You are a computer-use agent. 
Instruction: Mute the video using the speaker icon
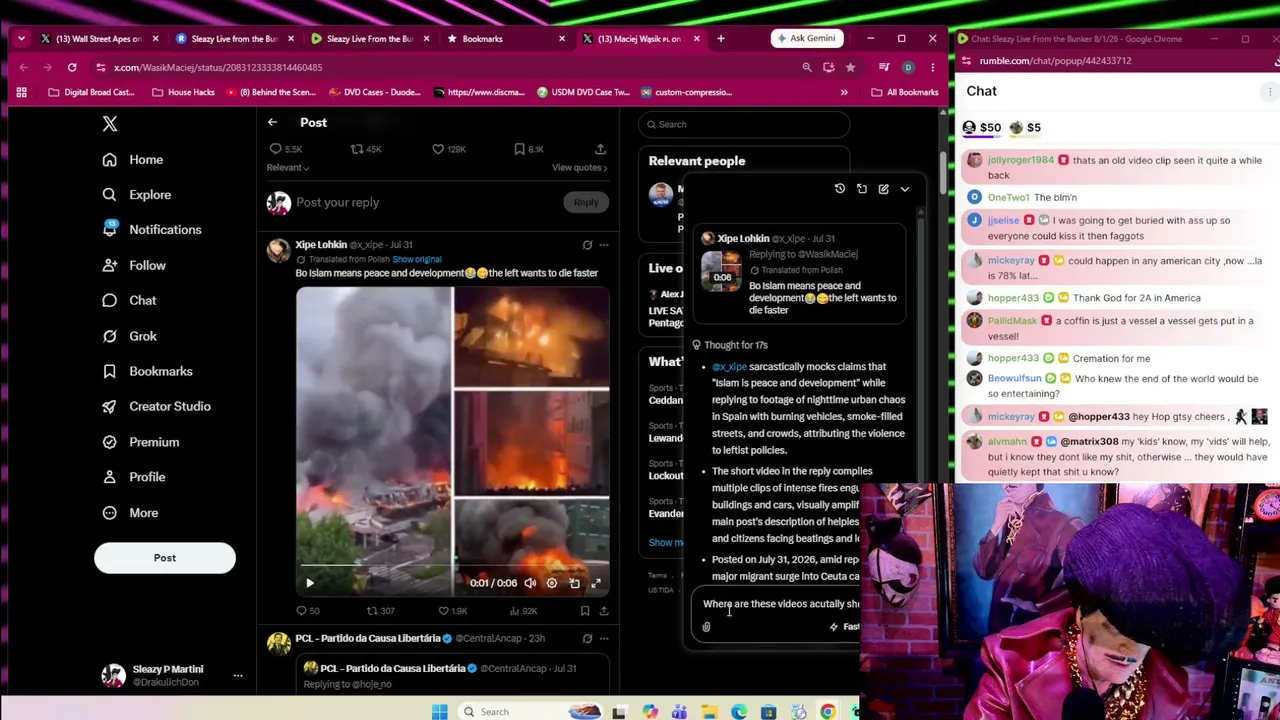coord(530,583)
